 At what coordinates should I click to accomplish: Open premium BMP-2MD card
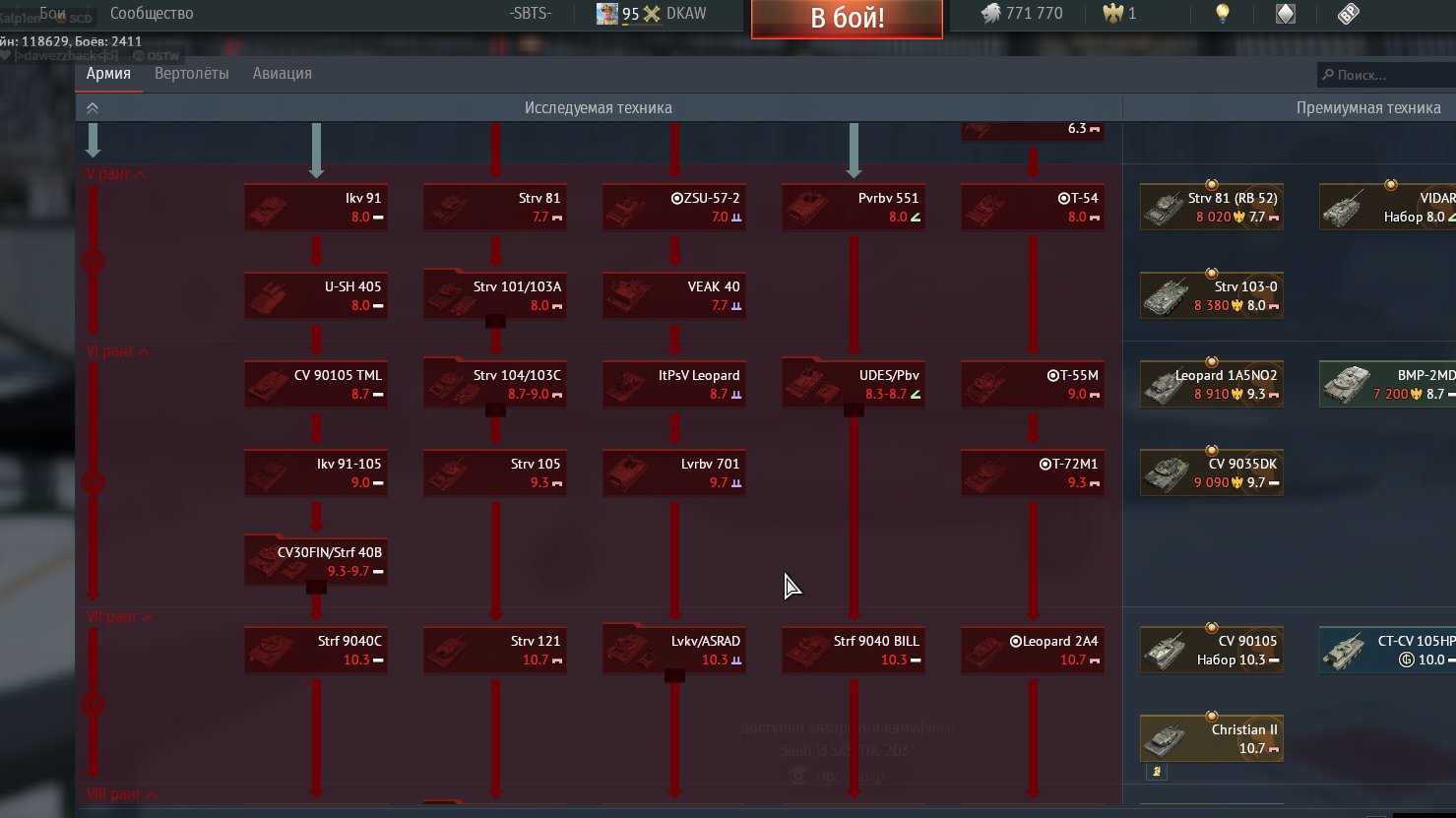[x=1387, y=385]
